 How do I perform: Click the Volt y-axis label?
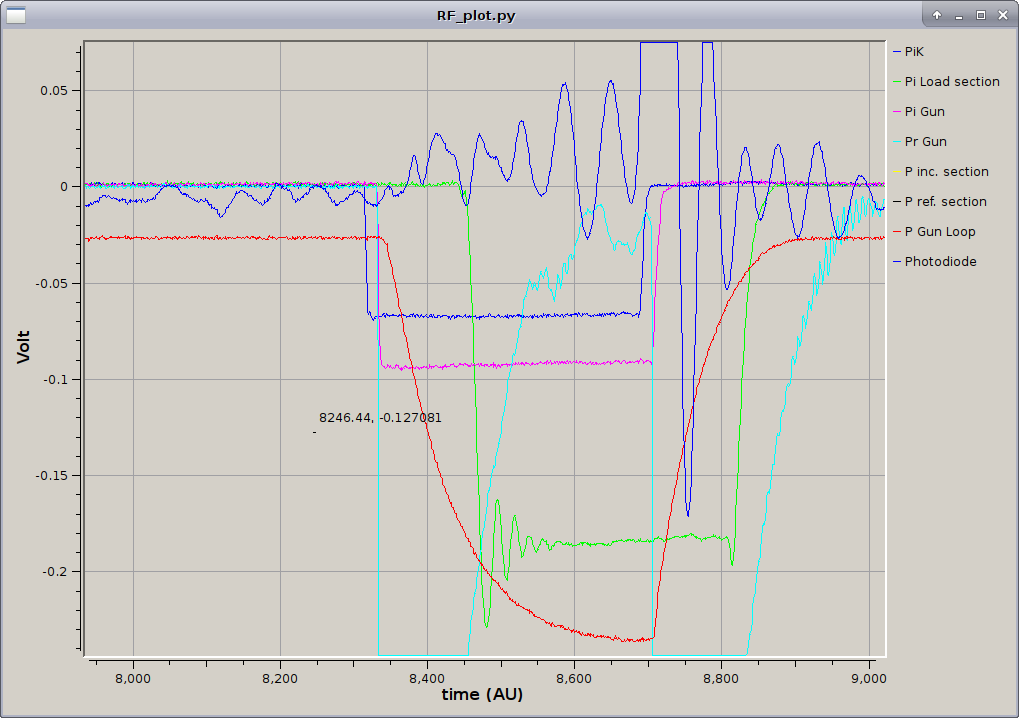[24, 346]
